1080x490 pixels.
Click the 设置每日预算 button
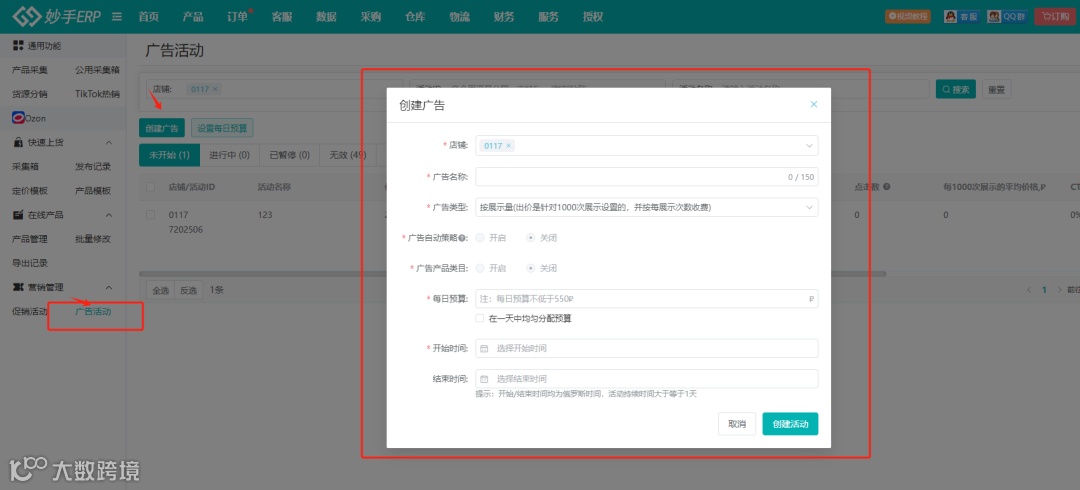(x=222, y=127)
